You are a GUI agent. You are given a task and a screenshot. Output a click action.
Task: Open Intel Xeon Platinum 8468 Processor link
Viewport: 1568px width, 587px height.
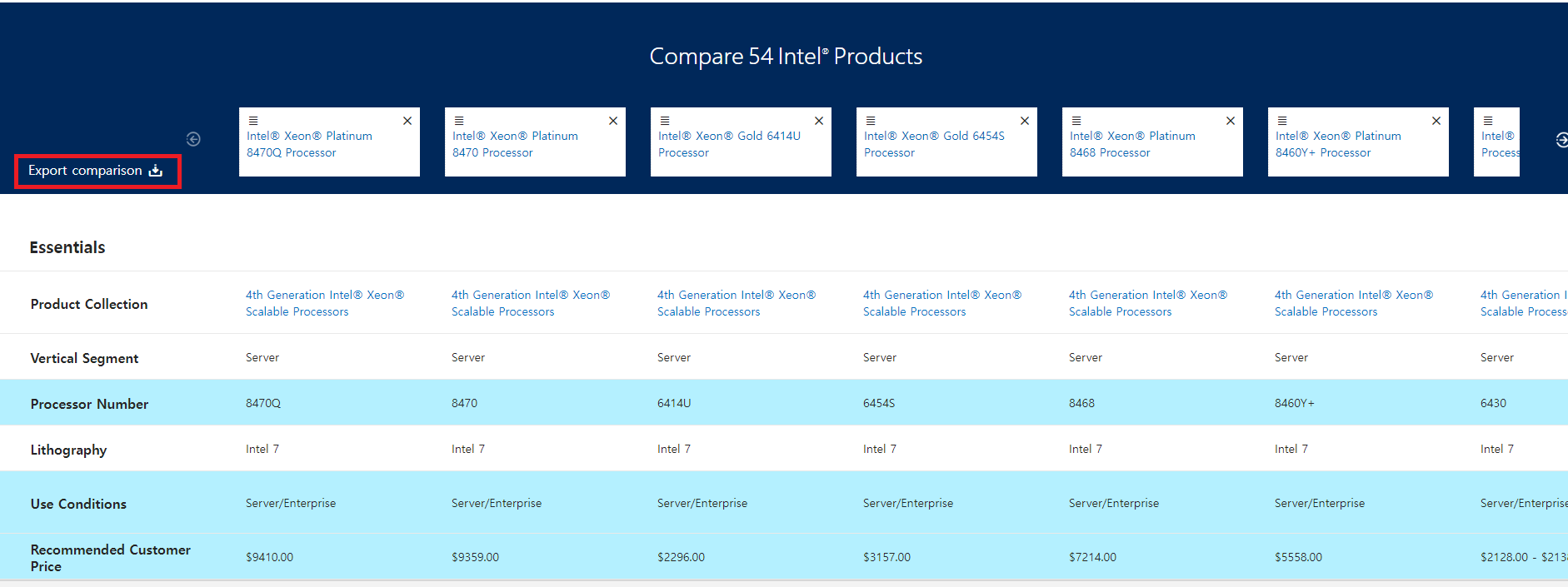click(1132, 144)
